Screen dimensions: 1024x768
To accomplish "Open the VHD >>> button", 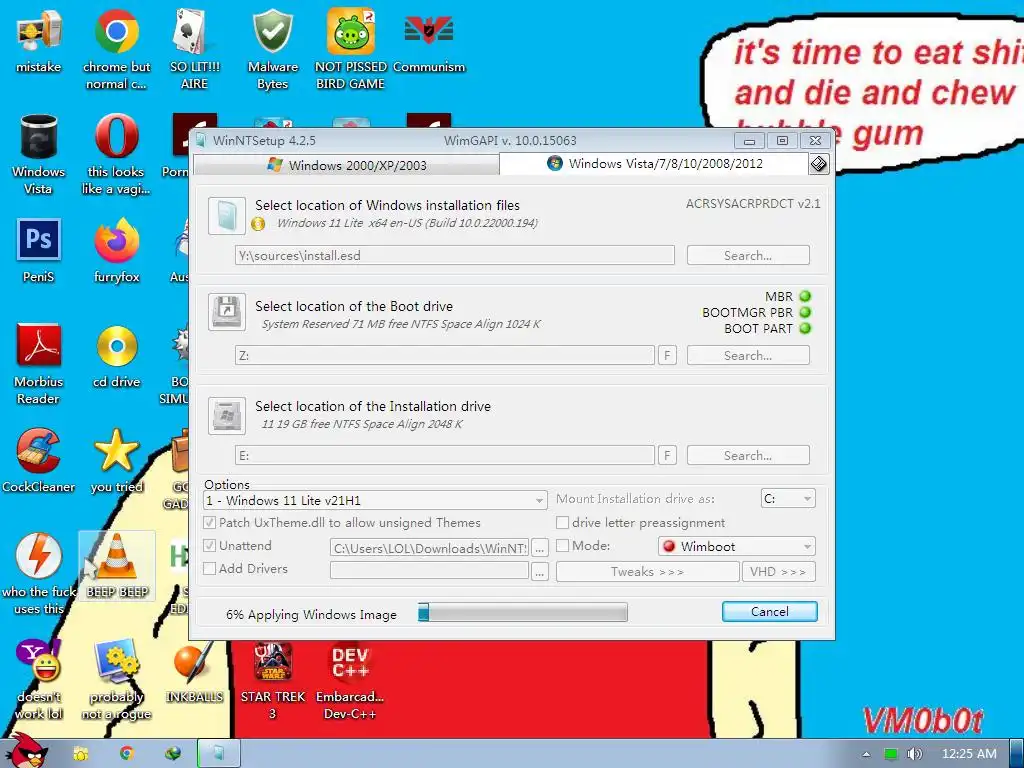I will 778,571.
